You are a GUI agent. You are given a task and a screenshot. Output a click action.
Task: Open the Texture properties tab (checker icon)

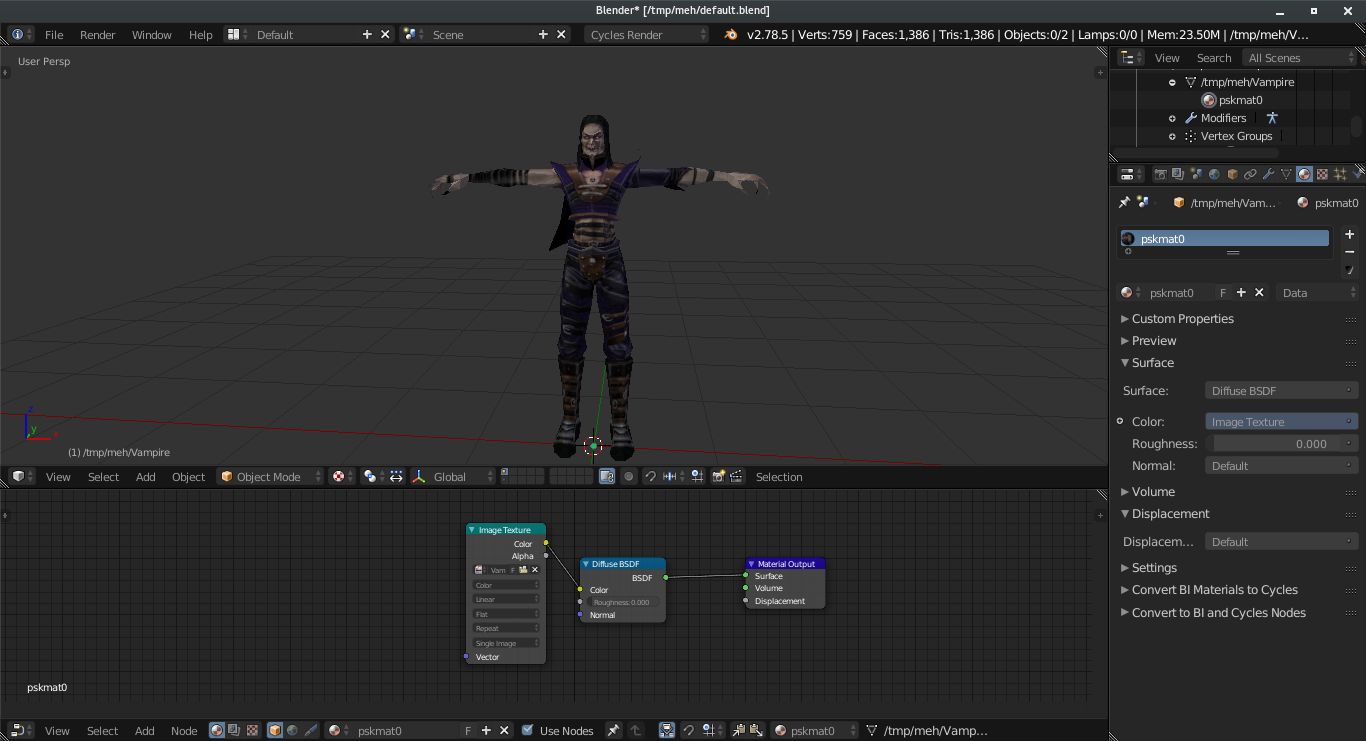click(x=1322, y=174)
